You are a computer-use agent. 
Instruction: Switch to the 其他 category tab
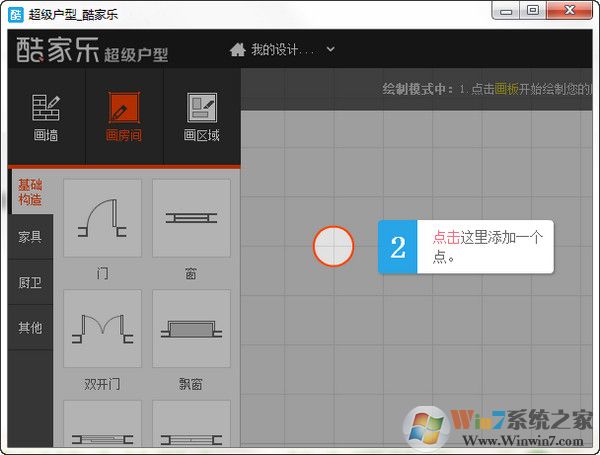(x=30, y=328)
